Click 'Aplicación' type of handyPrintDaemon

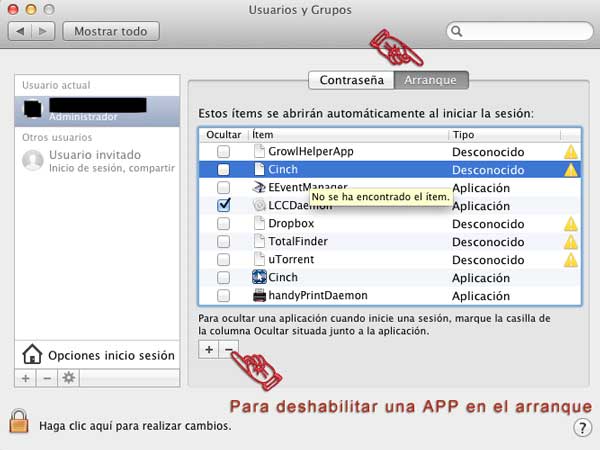(x=481, y=296)
